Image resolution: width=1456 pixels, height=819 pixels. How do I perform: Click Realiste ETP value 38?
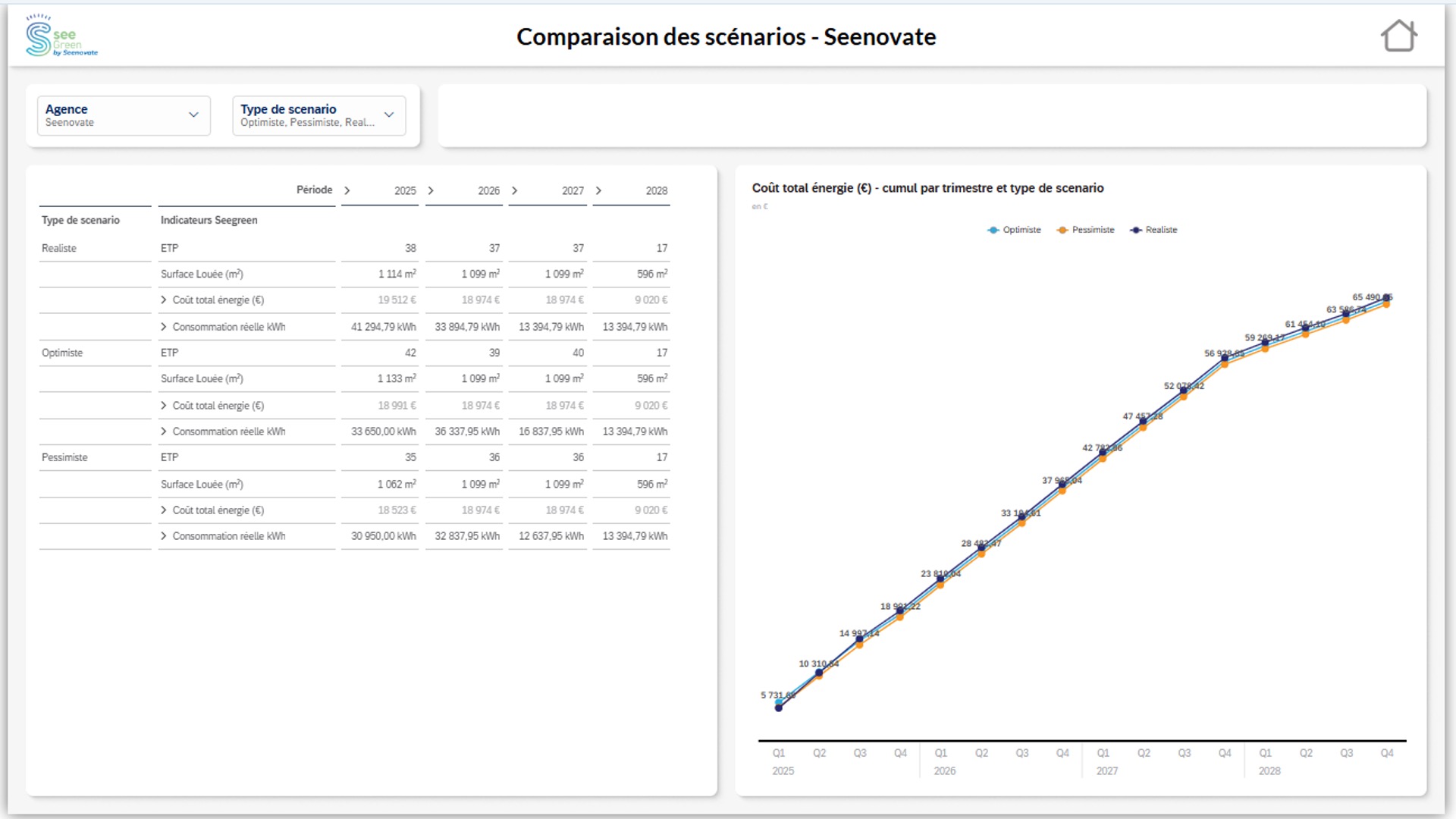point(410,248)
